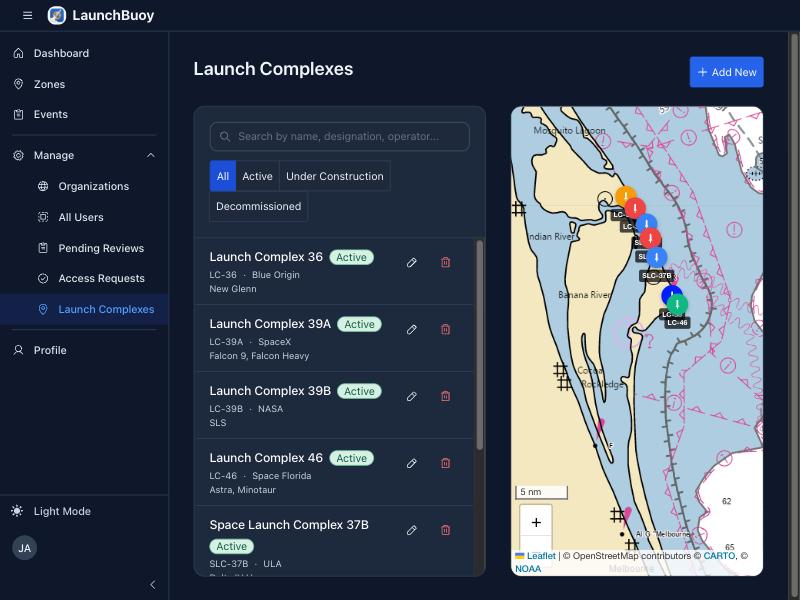This screenshot has height=600, width=800.
Task: Select the Decommissioned filter tab
Action: 259,206
